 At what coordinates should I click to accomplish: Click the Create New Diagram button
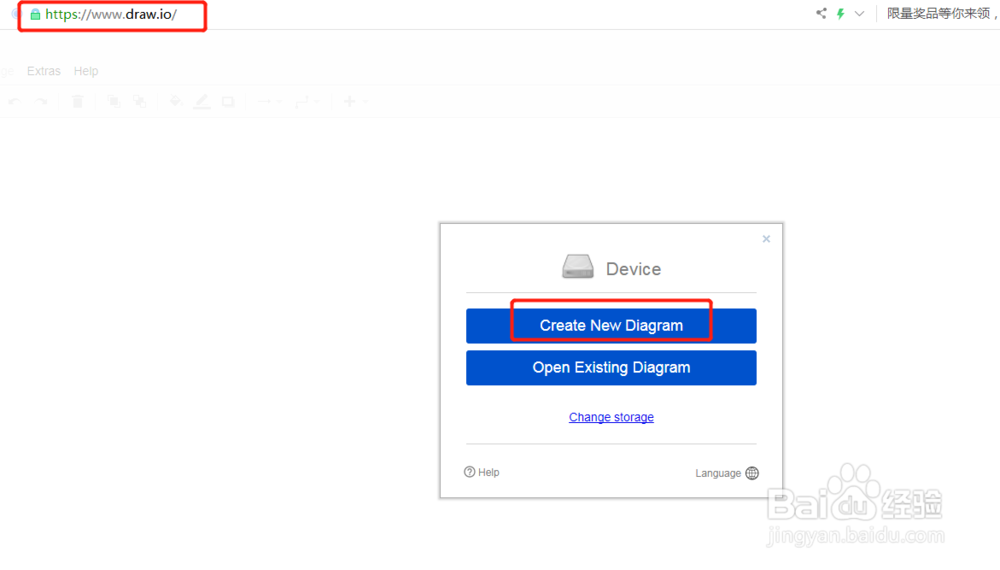click(x=611, y=325)
